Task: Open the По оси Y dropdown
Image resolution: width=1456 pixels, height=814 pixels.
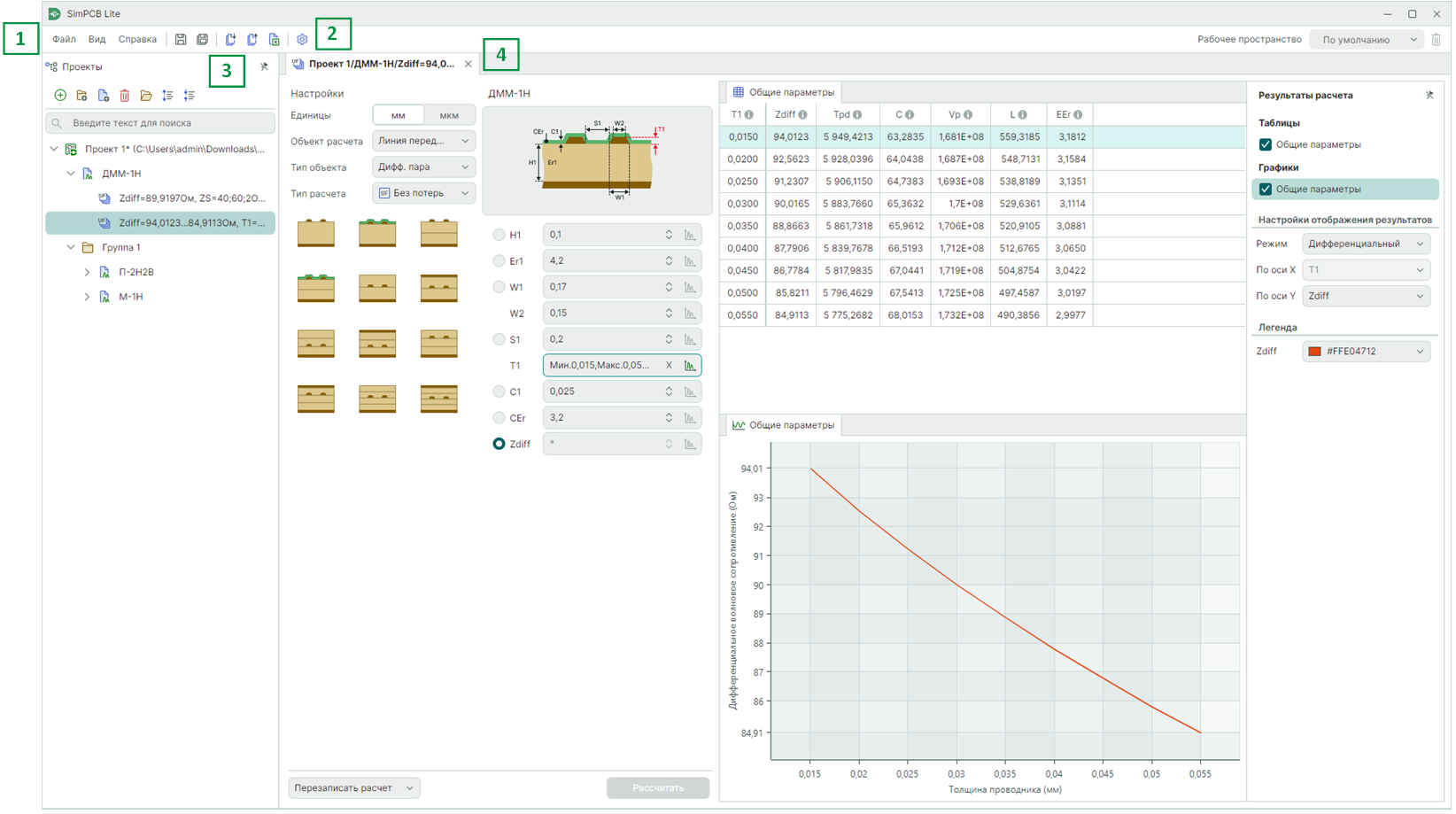Action: point(1366,297)
